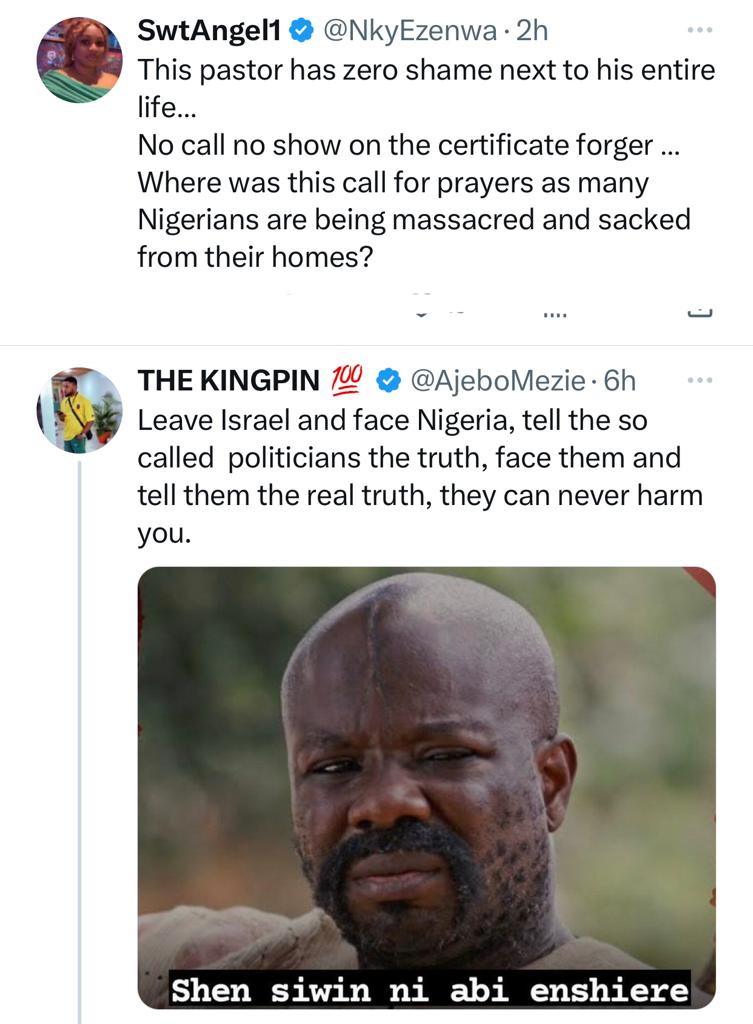The width and height of the screenshot is (753, 1024).
Task: Click the SwtAngel1 display name
Action: pos(208,32)
